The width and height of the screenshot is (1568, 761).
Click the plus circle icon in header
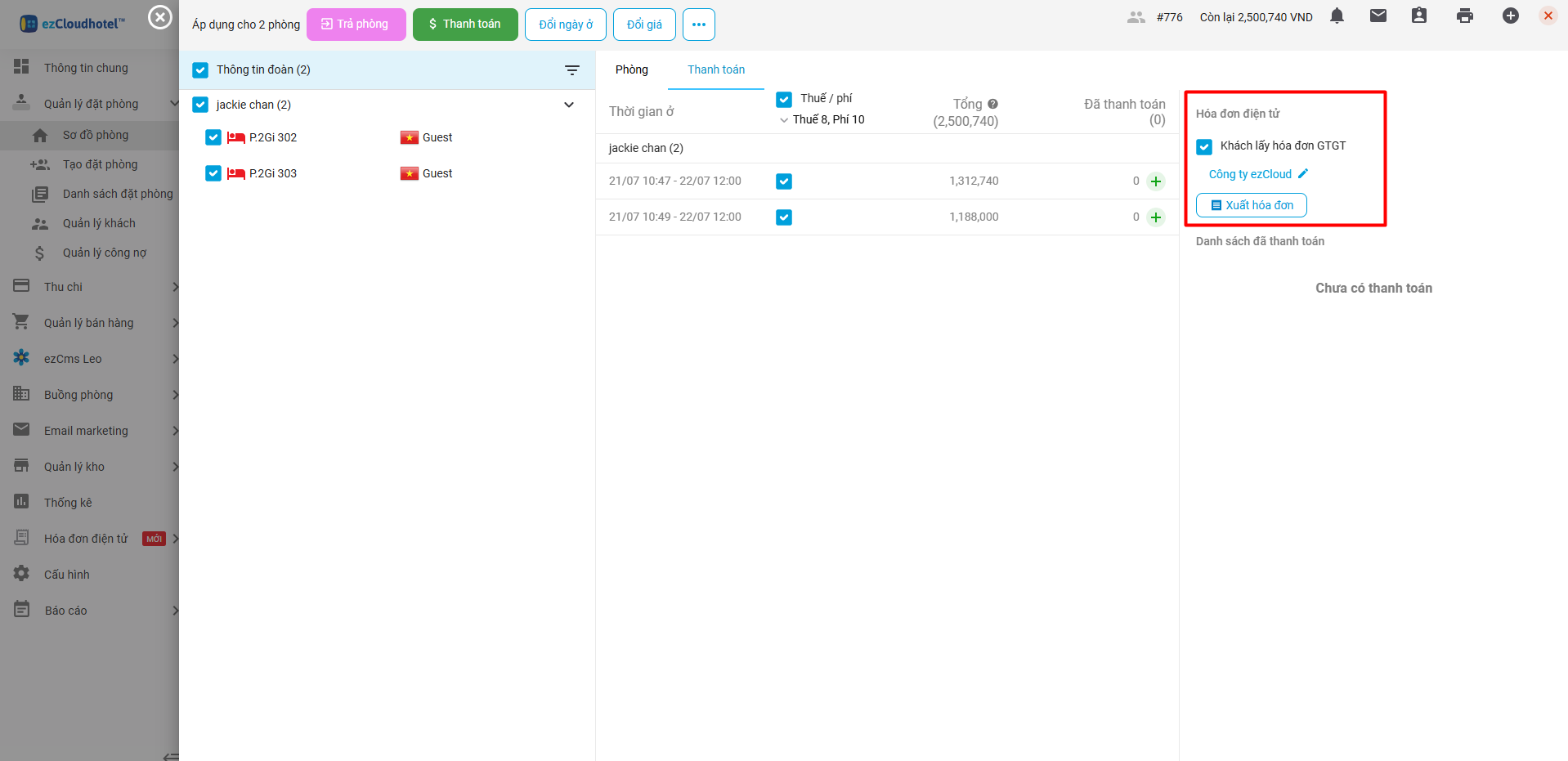(1510, 16)
